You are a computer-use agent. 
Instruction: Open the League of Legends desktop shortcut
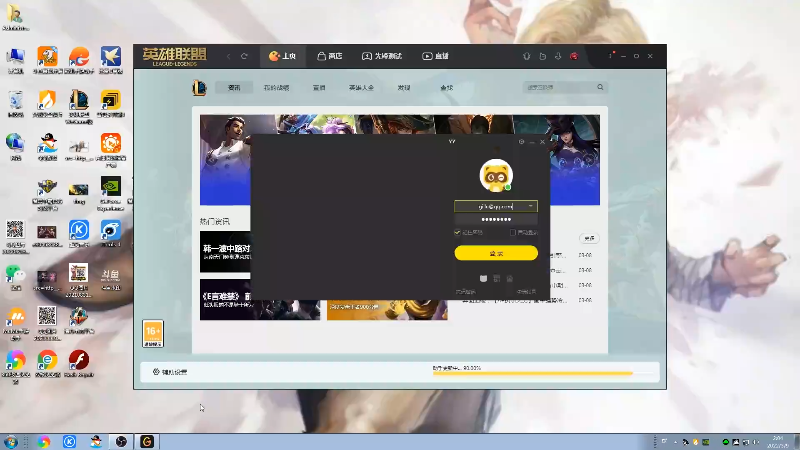pos(79,106)
